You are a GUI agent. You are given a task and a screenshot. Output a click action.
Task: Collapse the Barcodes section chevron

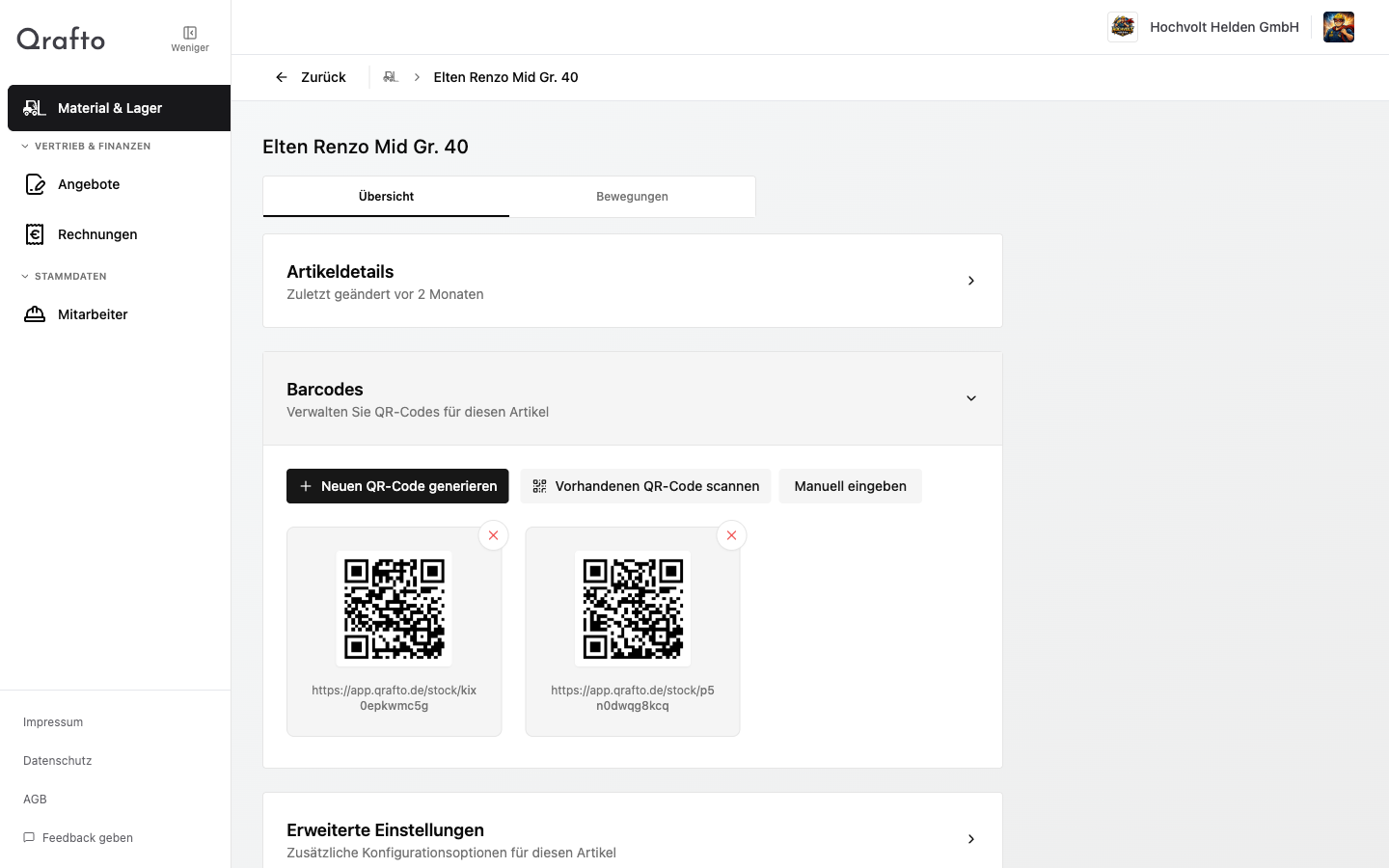pos(971,397)
